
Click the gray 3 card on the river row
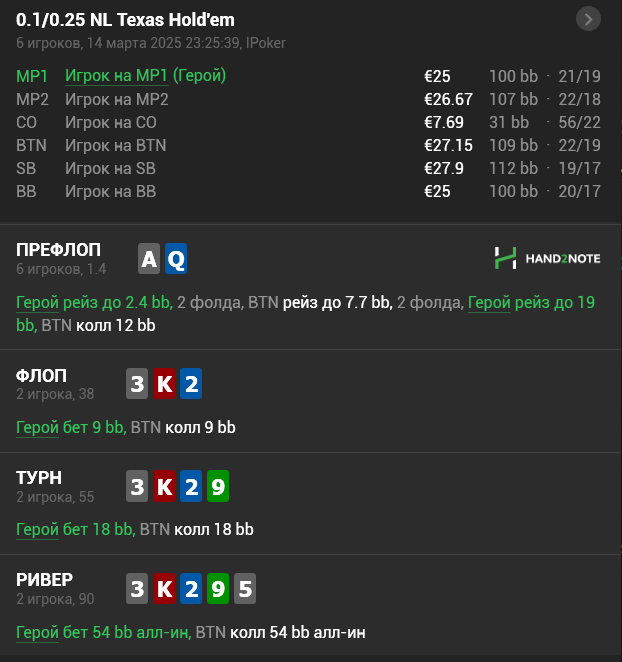[137, 589]
